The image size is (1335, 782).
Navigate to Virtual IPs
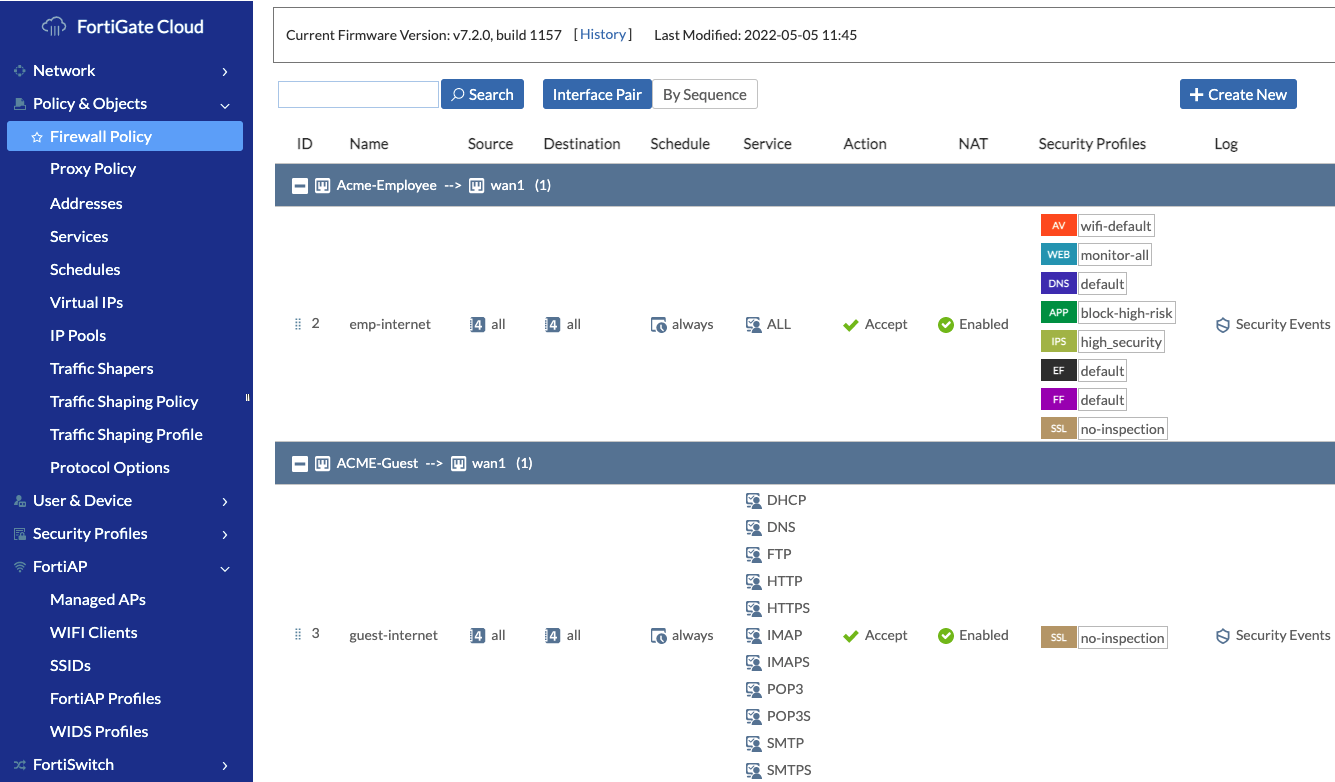(87, 302)
